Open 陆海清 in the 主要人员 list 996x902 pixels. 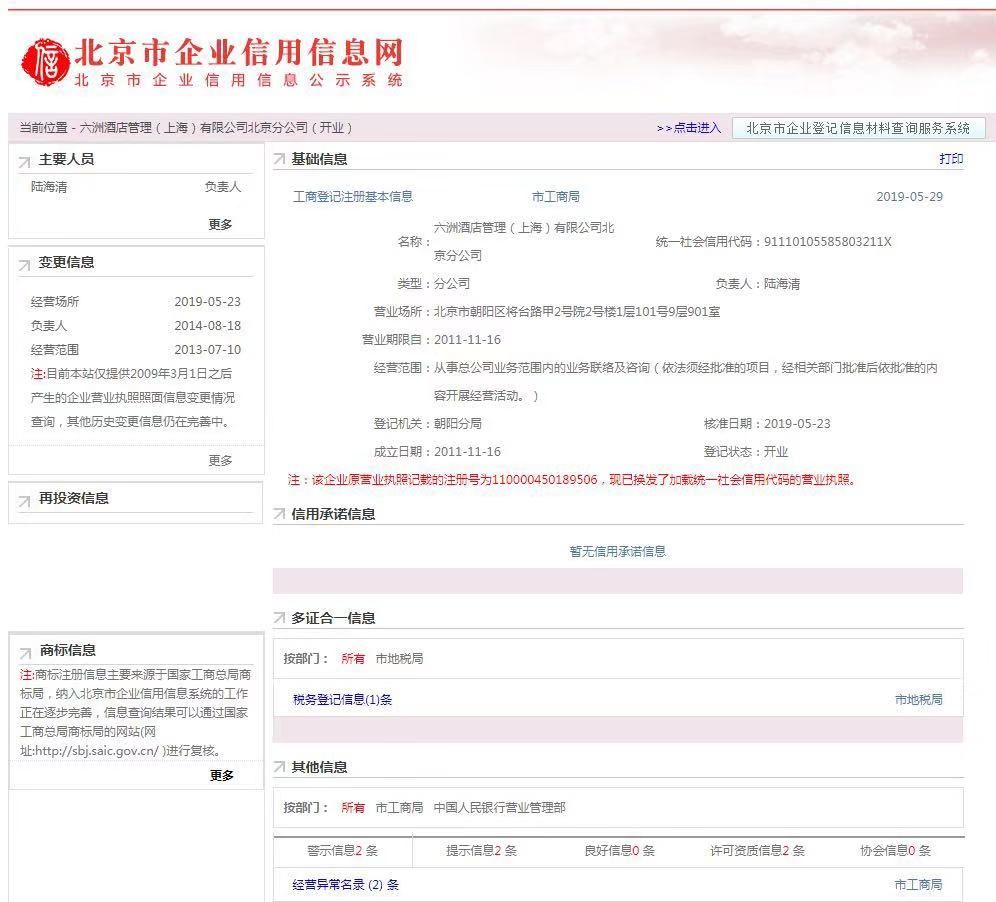49,187
